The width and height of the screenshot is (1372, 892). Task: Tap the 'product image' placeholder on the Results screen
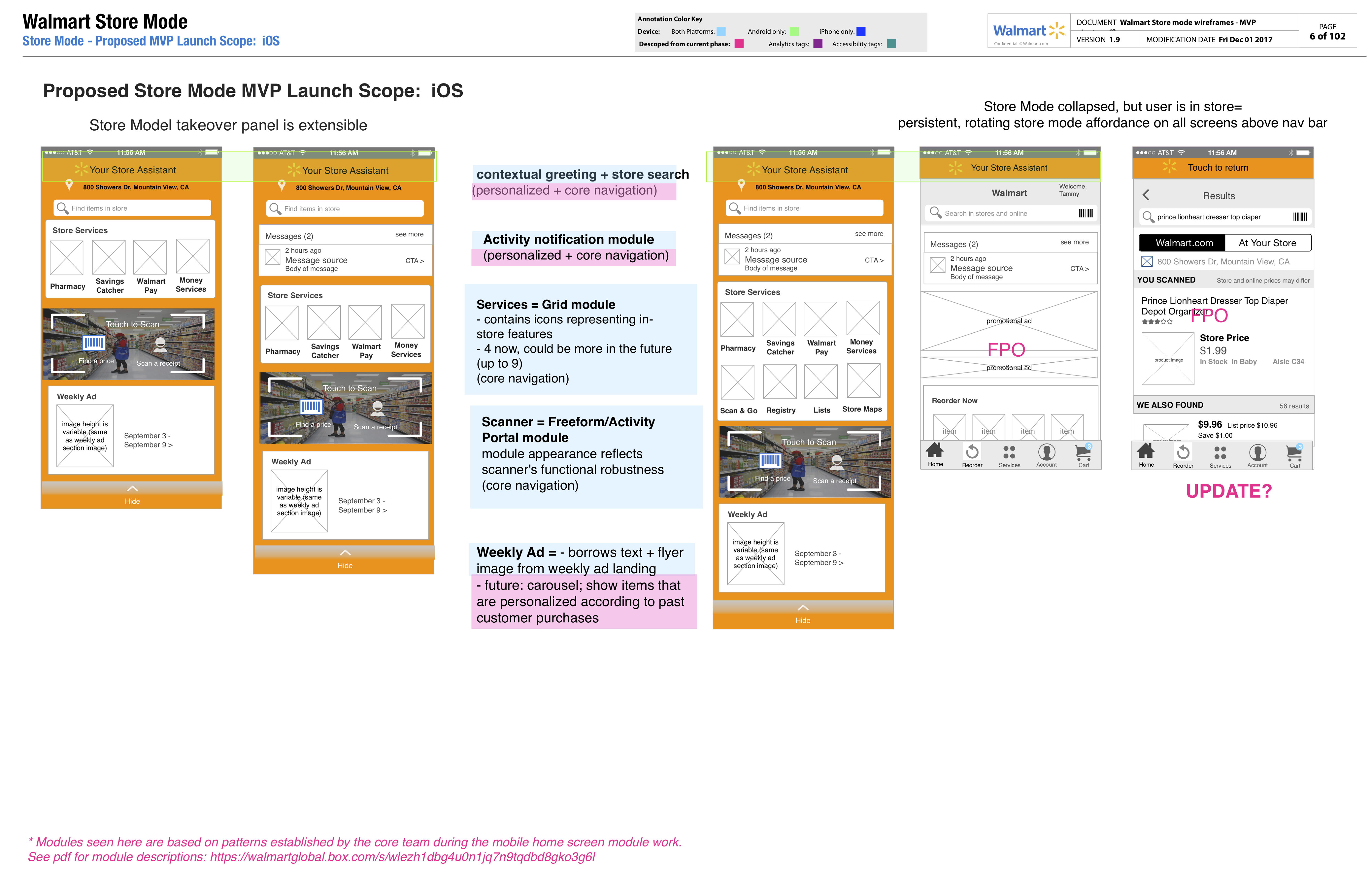1168,359
